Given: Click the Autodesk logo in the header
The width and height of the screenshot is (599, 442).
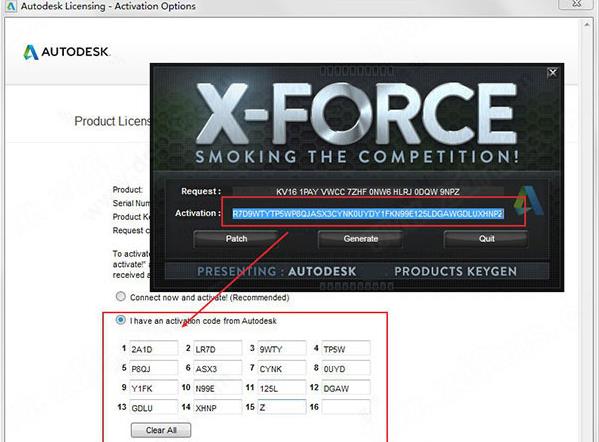Looking at the screenshot, I should (66, 52).
